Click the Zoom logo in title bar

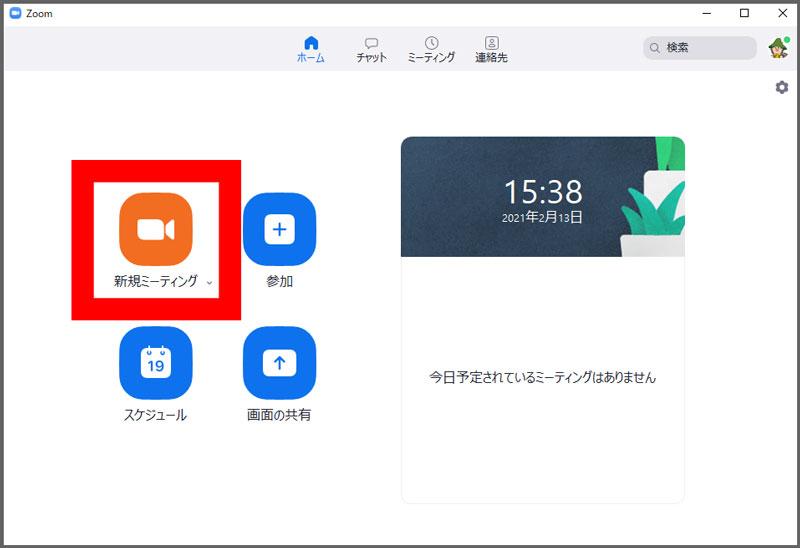15,13
